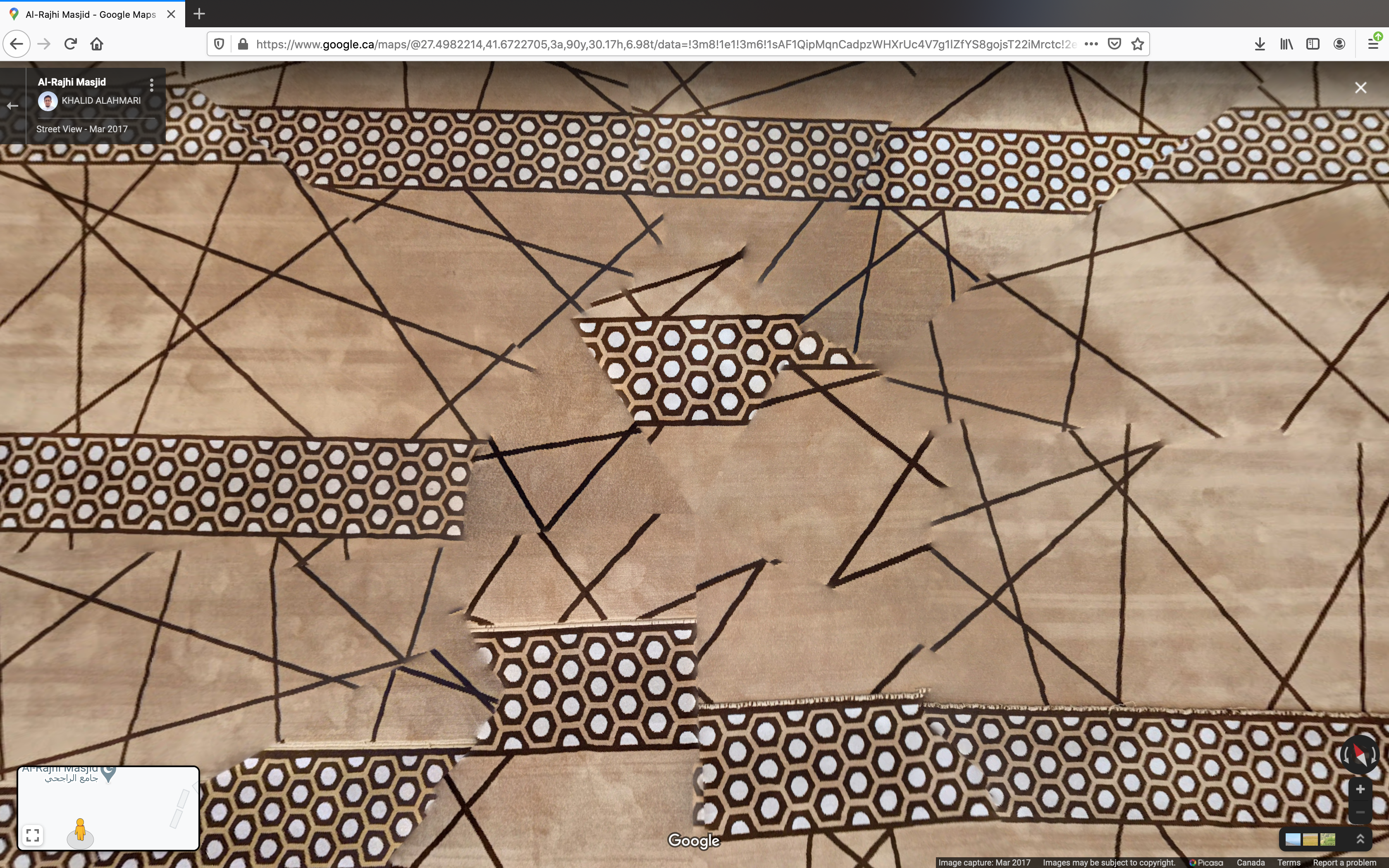Open a new browser tab
Screen dimensions: 1389x868
coord(199,14)
